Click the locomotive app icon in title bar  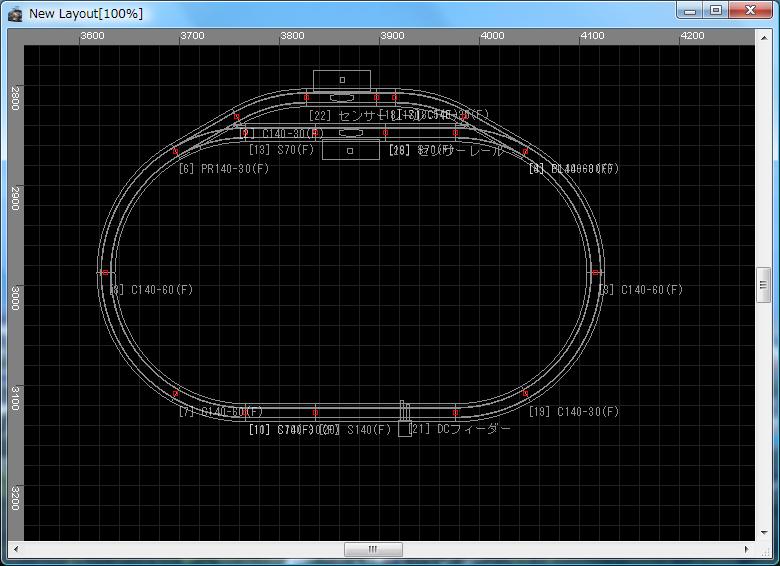(x=15, y=14)
